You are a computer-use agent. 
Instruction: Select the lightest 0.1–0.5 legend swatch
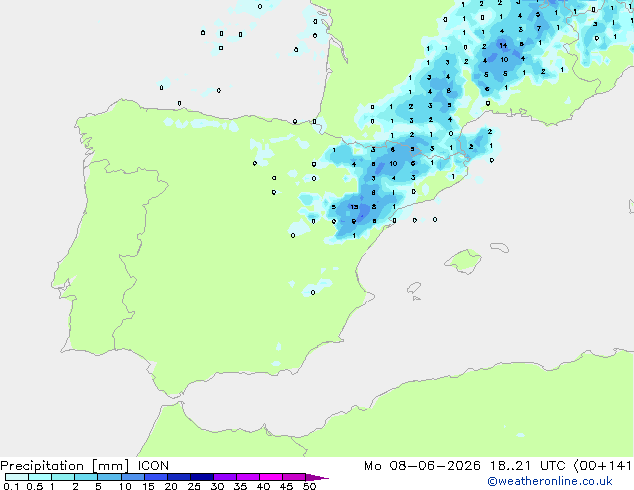point(17,477)
